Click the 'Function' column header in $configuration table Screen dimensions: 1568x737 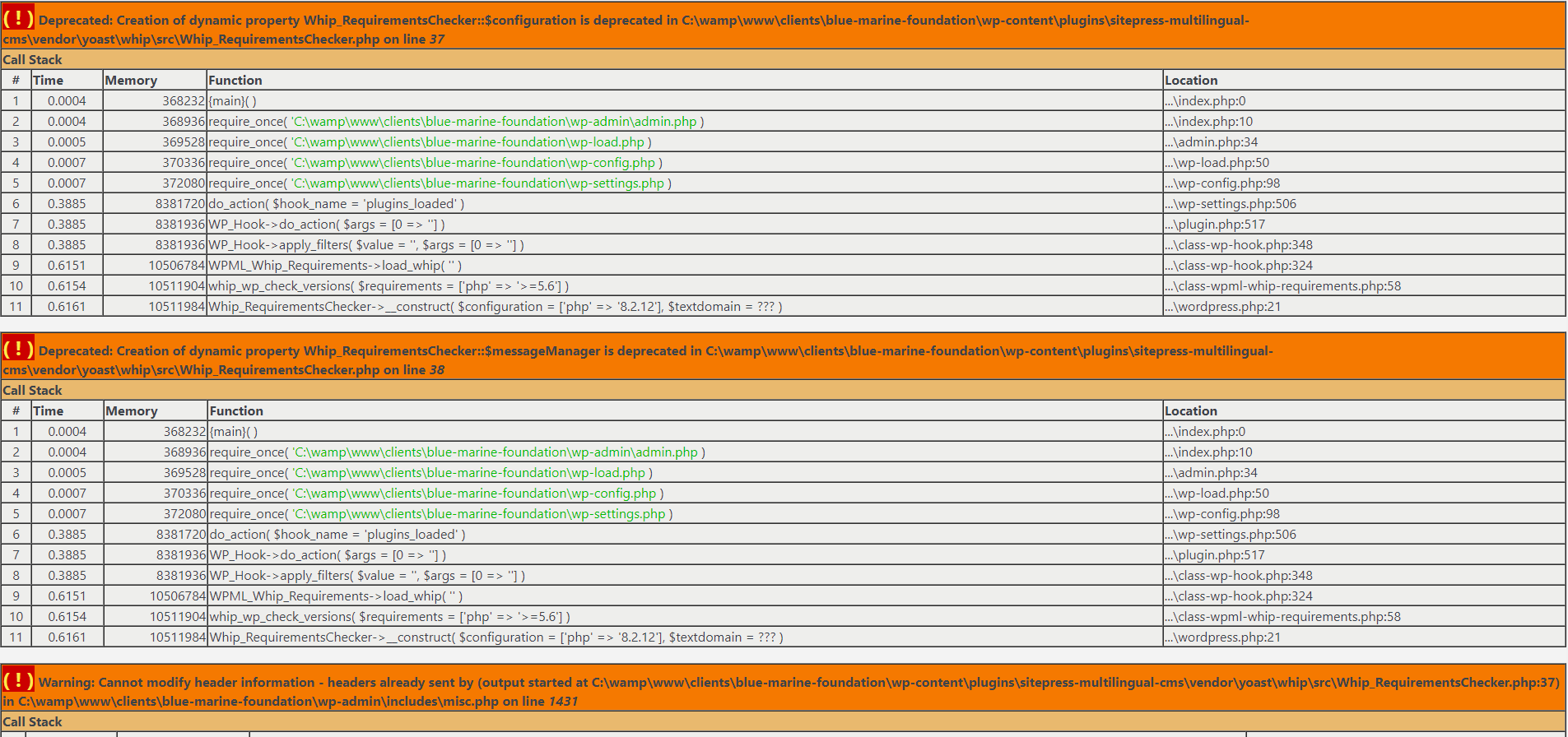235,80
